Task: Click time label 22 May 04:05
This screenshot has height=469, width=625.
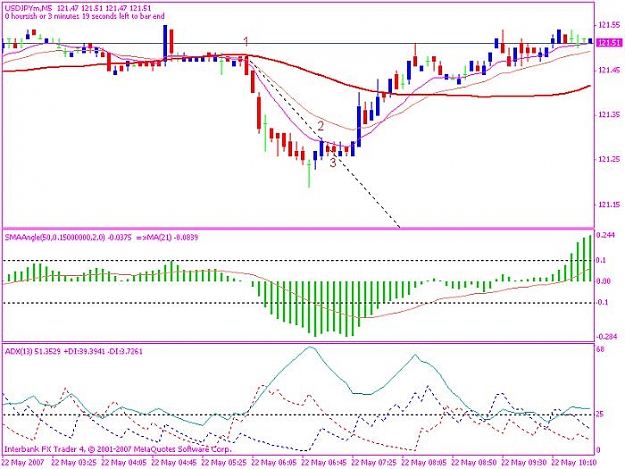Action: 124,463
